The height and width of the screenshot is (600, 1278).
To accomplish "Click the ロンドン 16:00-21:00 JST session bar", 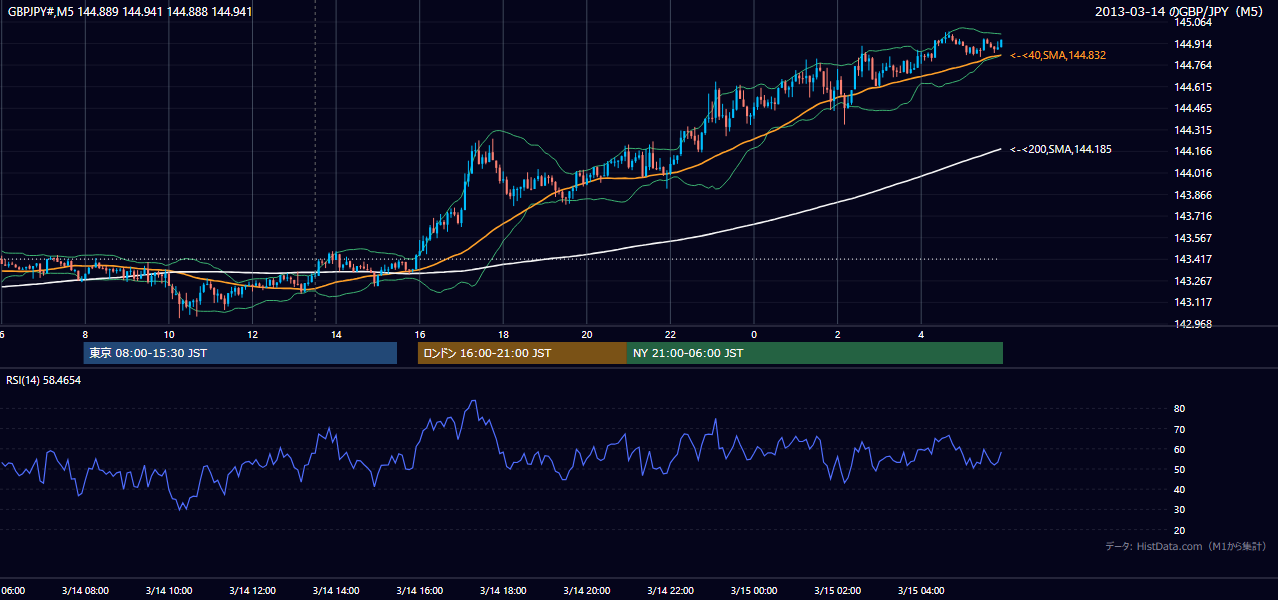I will coord(522,353).
